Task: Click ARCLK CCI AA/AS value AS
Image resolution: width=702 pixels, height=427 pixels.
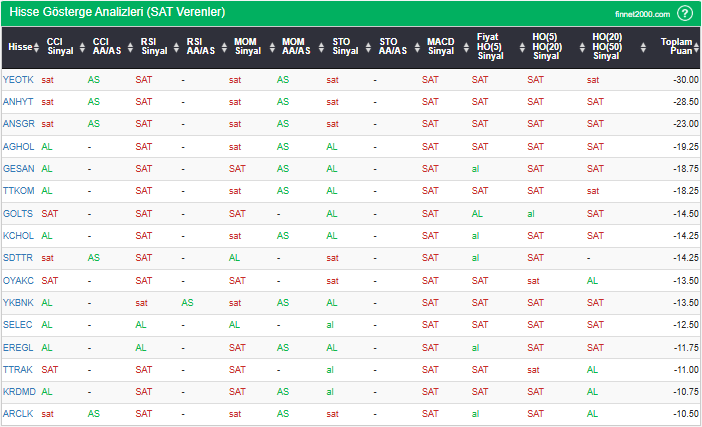Action: (x=94, y=414)
